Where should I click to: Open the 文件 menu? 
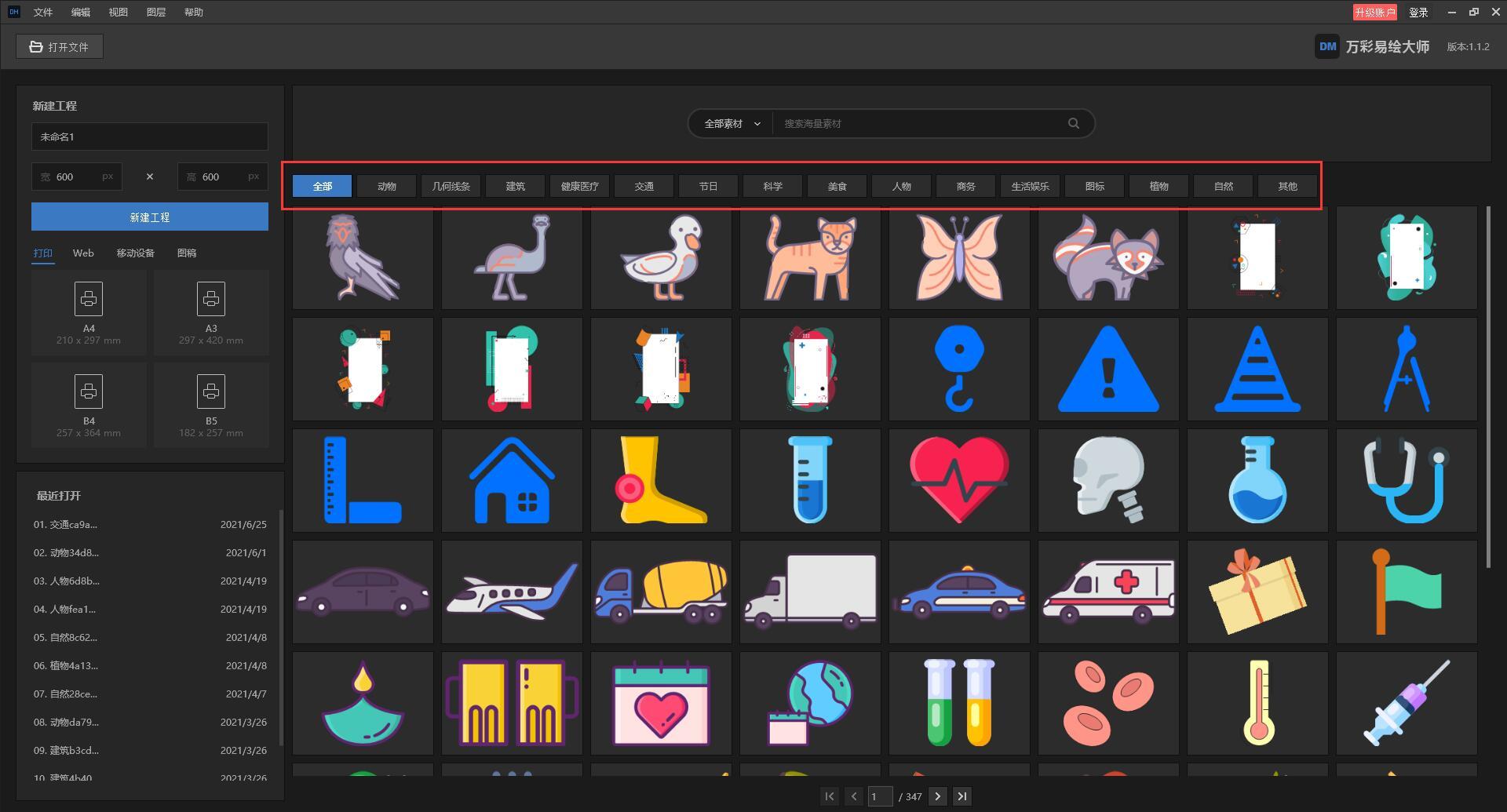pyautogui.click(x=42, y=12)
